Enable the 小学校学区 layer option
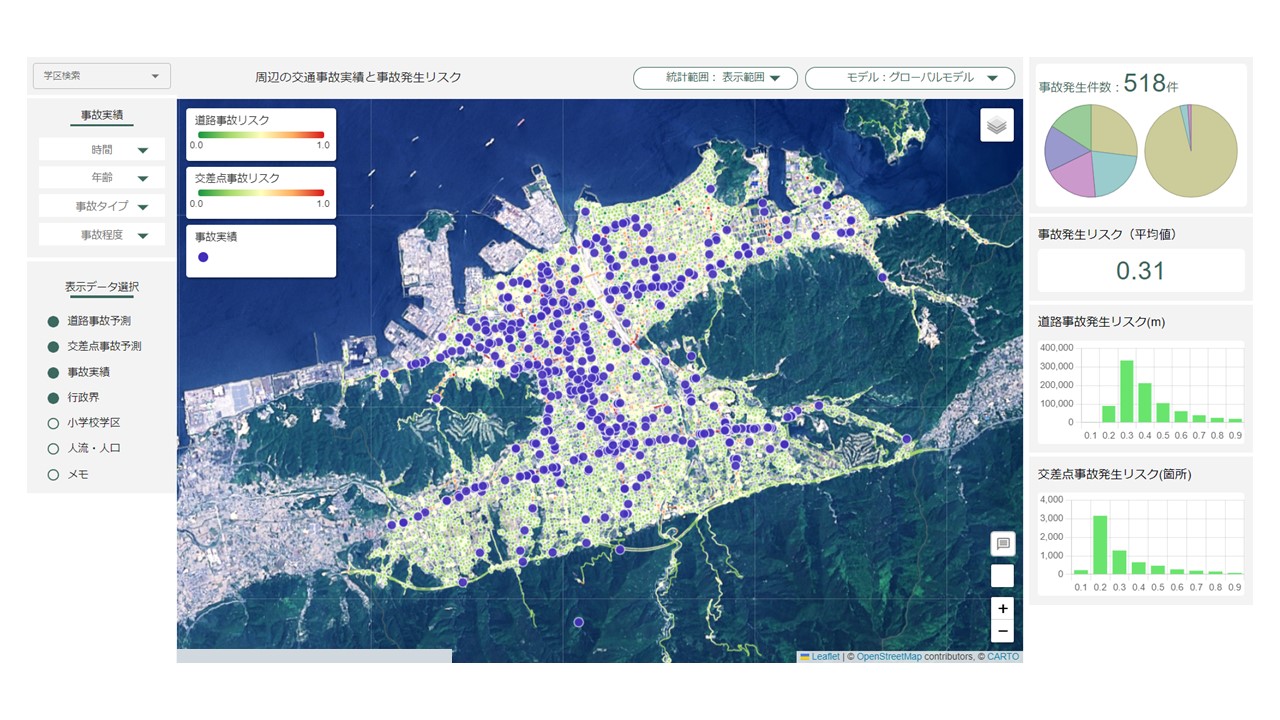Image resolution: width=1280 pixels, height=720 pixels. coord(54,423)
